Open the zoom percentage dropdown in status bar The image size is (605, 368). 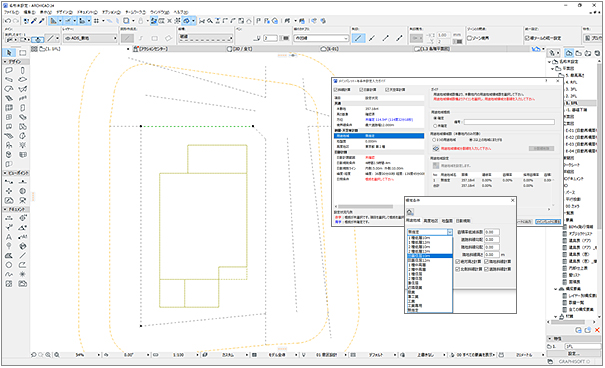(x=99, y=354)
